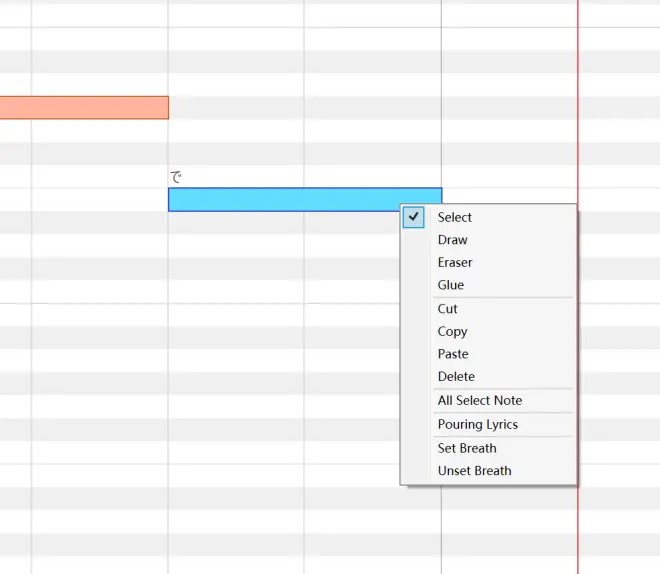Click the で lyric label above note
The height and width of the screenshot is (574, 660).
pyautogui.click(x=176, y=177)
